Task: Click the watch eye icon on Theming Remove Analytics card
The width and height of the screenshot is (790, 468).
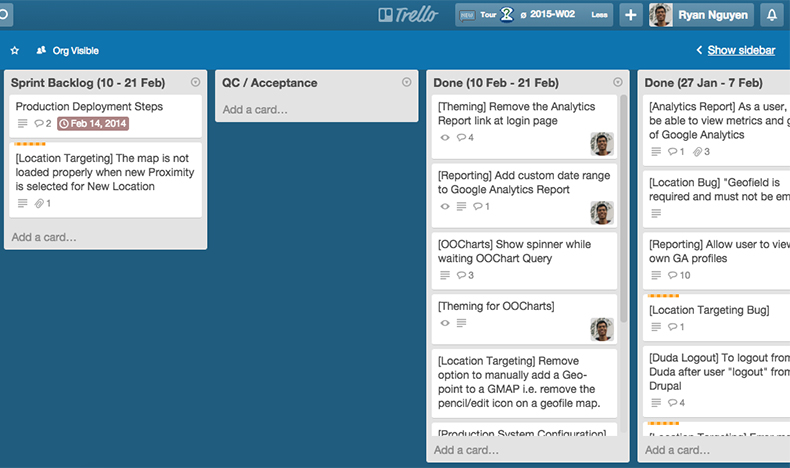Action: click(x=445, y=138)
